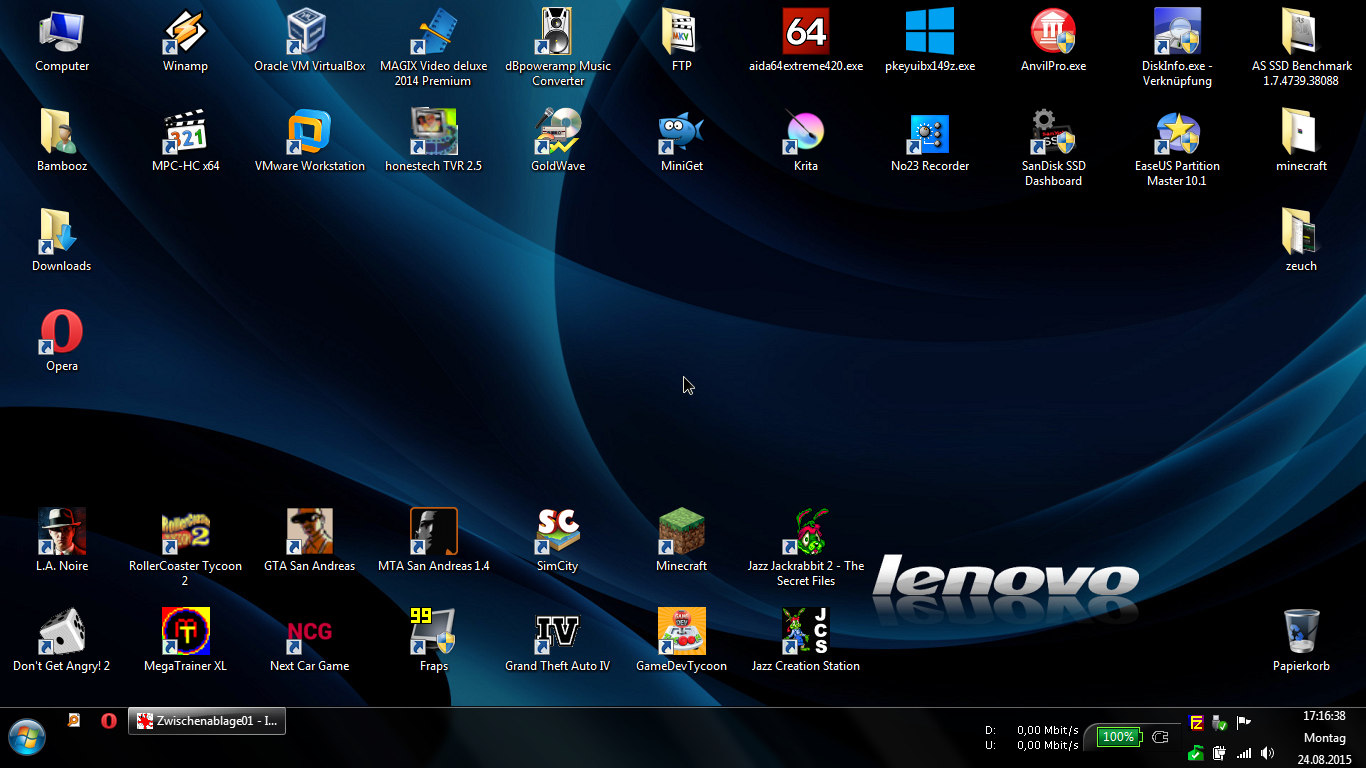Click the power plug icon beside battery gauge

(1160, 737)
